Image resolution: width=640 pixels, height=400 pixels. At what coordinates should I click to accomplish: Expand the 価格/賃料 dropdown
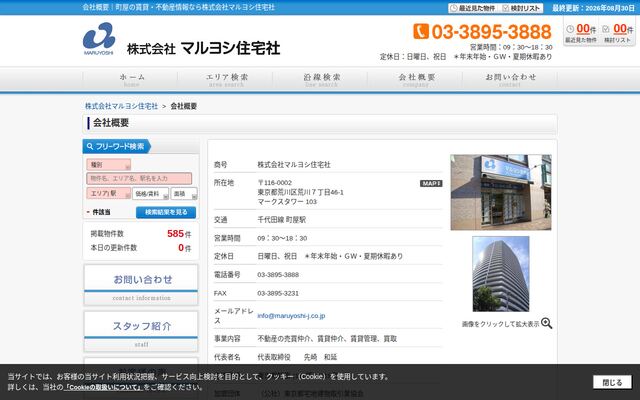tap(151, 194)
